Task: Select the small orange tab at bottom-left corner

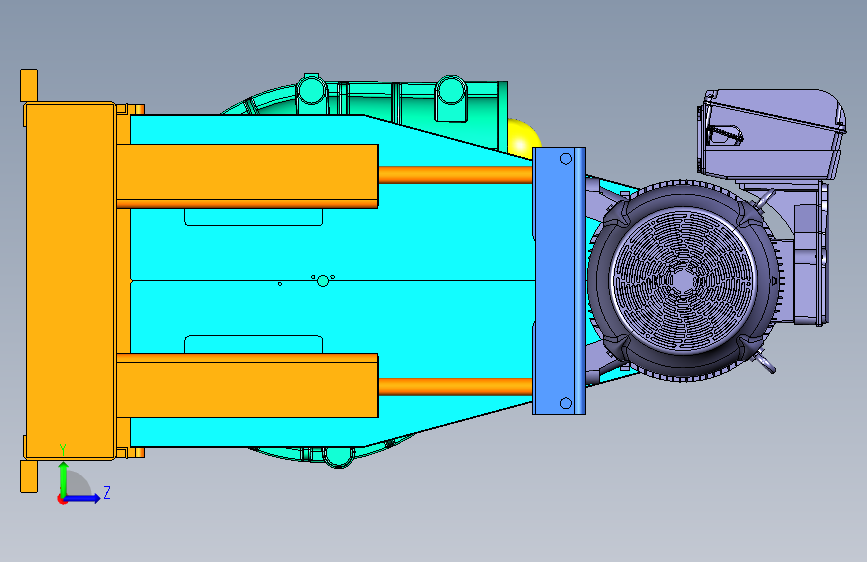Action: click(29, 476)
